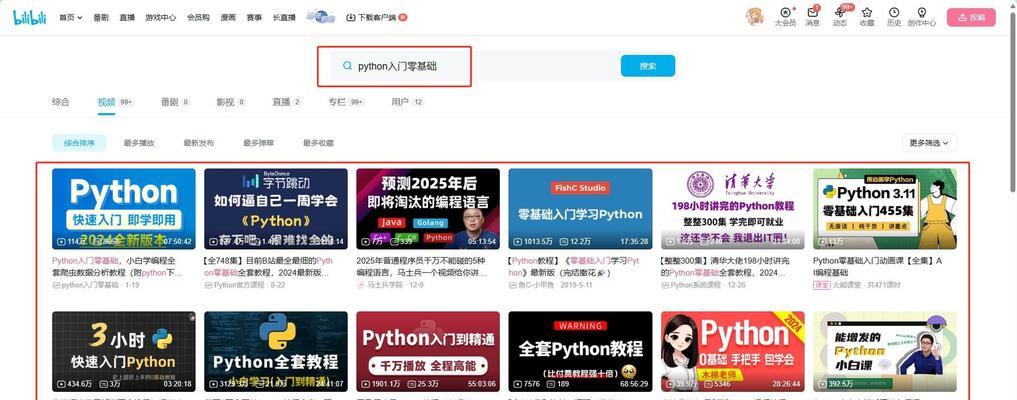Open 漫画 in top navigation

228,18
